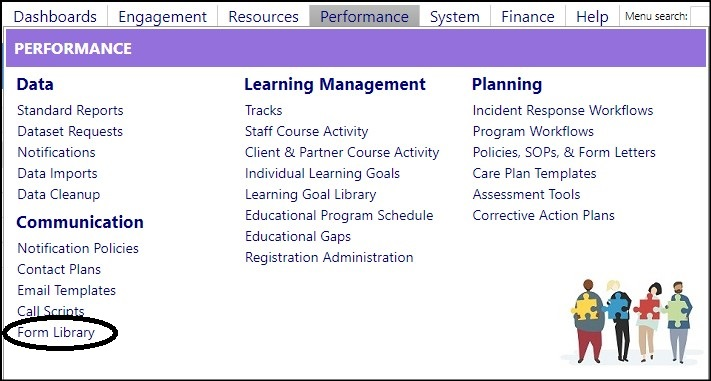Open the Help menu

(592, 17)
